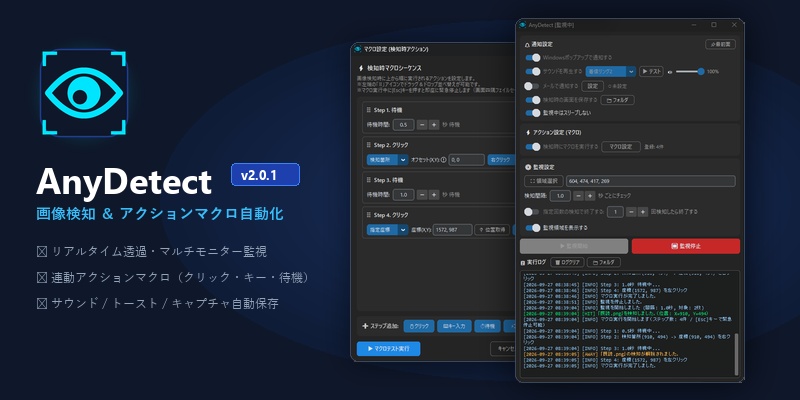
Task: Click the lightning icon beside 検知時マクロシーケンス
Action: point(361,67)
